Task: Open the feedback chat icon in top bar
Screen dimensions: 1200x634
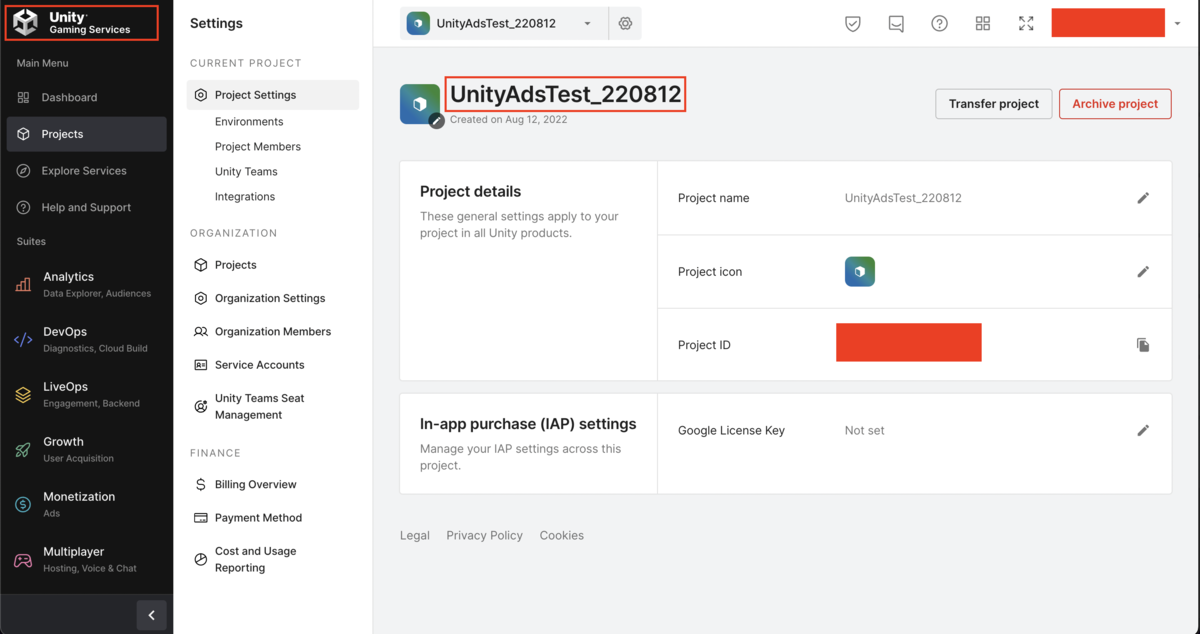Action: (x=896, y=23)
